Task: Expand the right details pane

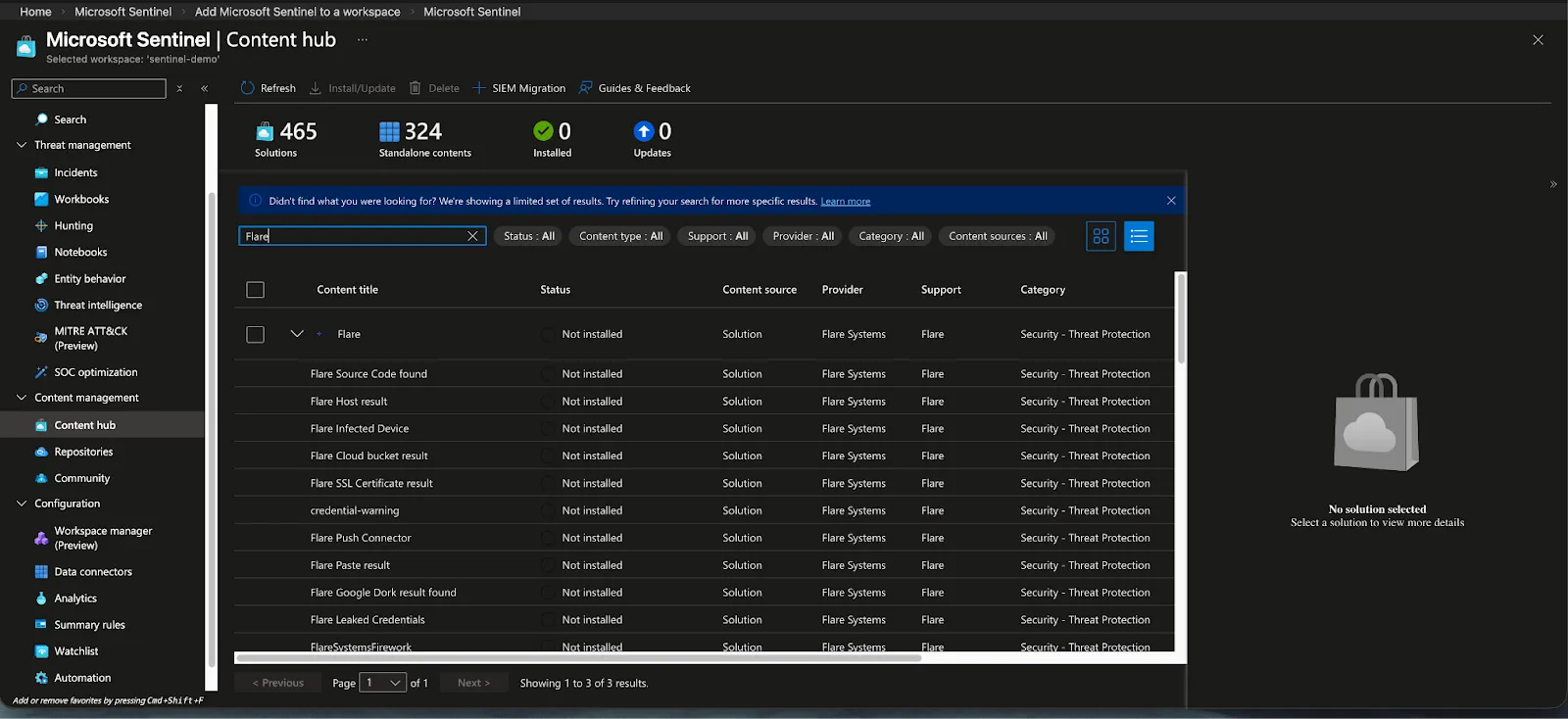Action: pos(1553,184)
